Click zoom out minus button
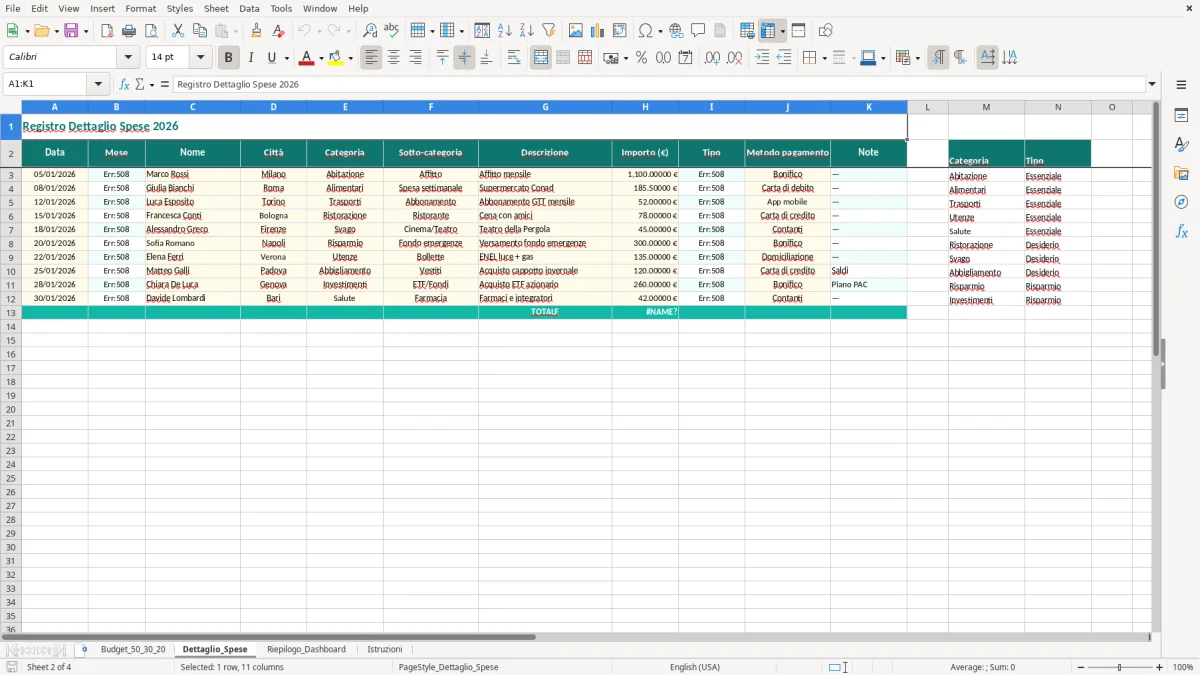The width and height of the screenshot is (1200, 675). [1081, 667]
